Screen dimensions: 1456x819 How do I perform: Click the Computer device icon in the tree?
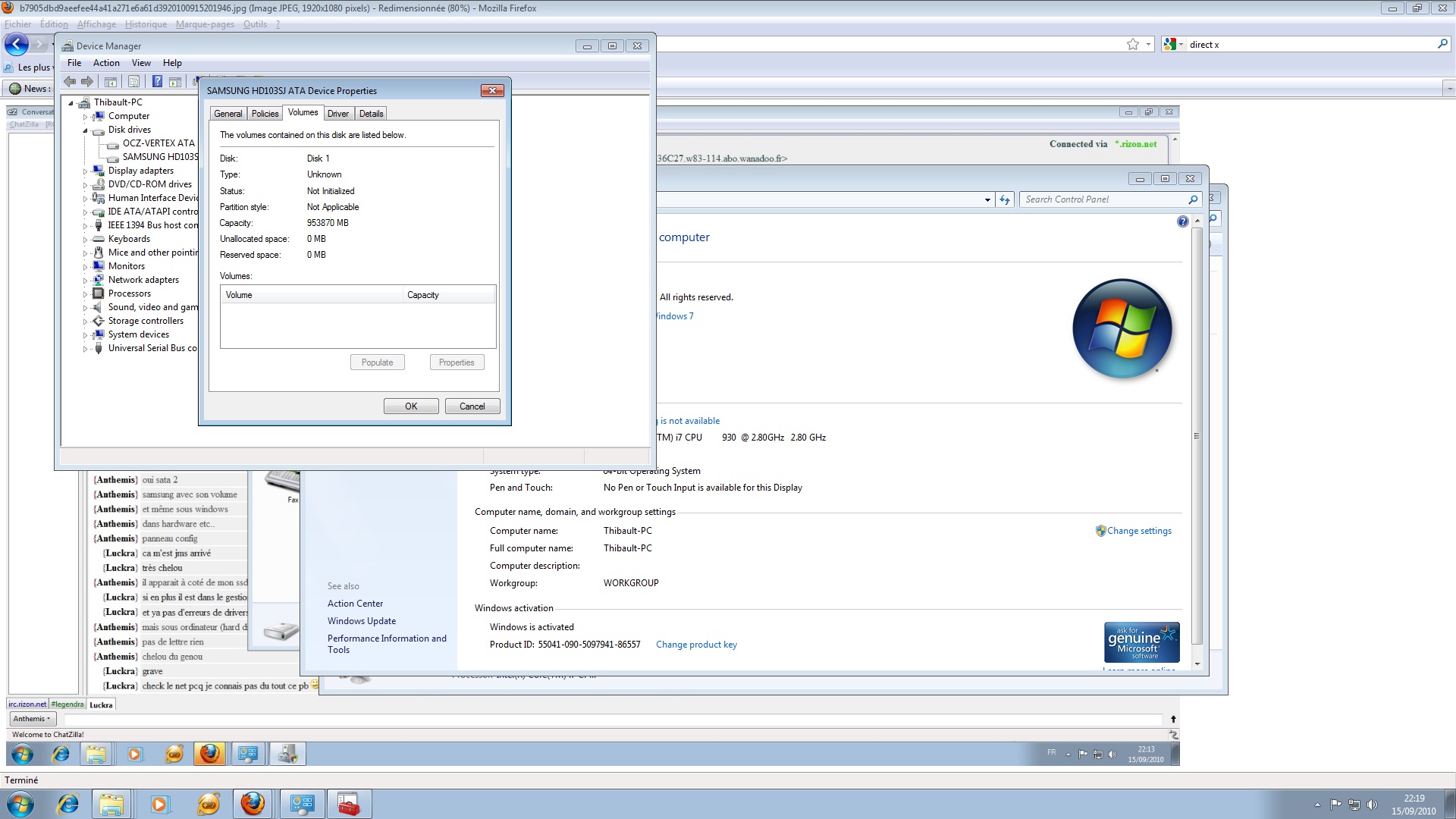tap(99, 116)
